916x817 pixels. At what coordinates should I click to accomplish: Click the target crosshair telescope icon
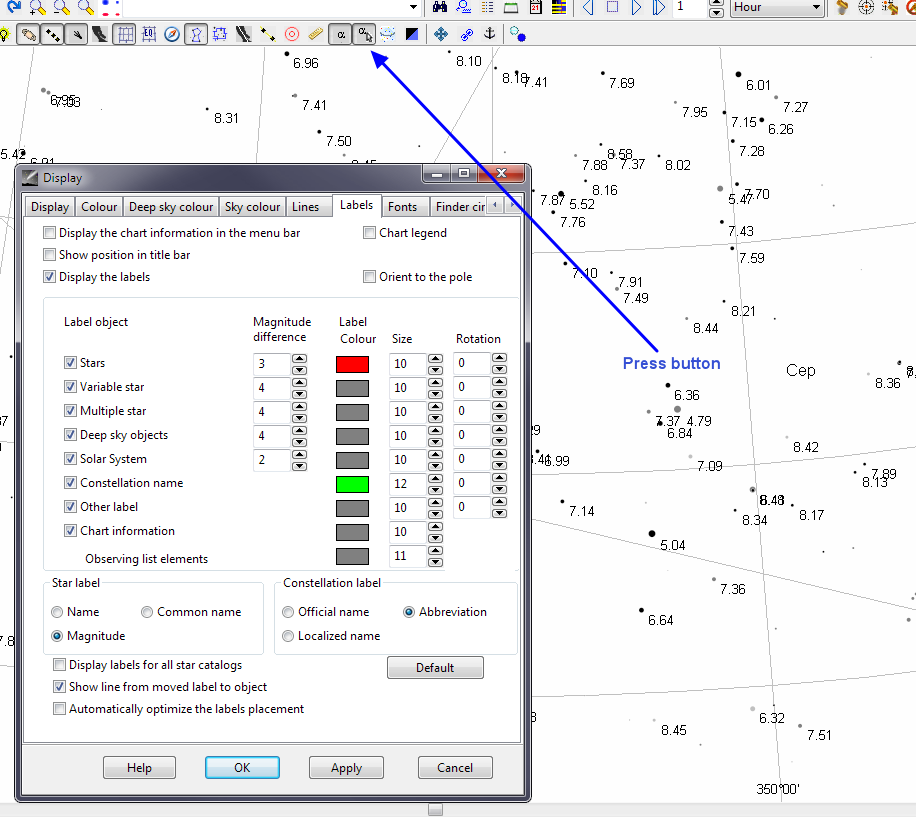tap(866, 7)
